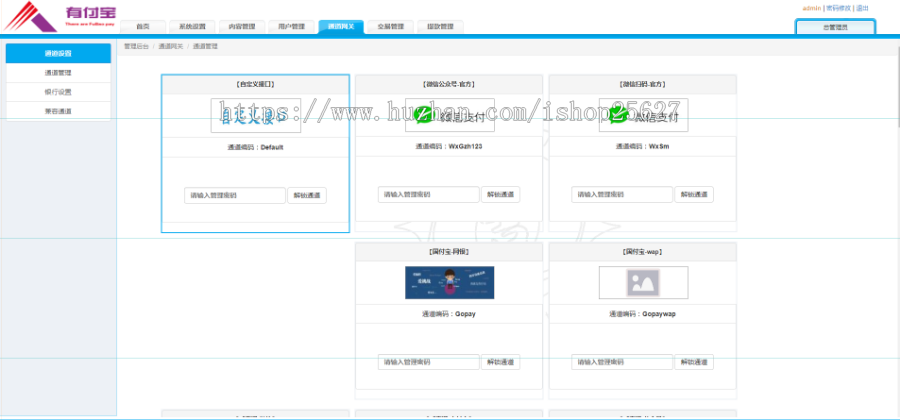The width and height of the screenshot is (900, 420).
Task: Click the 有付宝 logo
Action: [59, 16]
